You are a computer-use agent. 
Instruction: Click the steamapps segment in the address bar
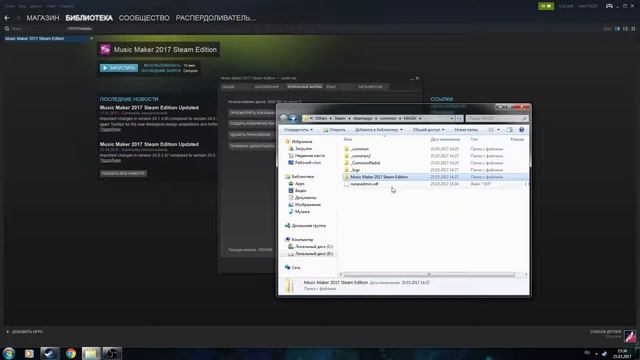click(x=362, y=118)
